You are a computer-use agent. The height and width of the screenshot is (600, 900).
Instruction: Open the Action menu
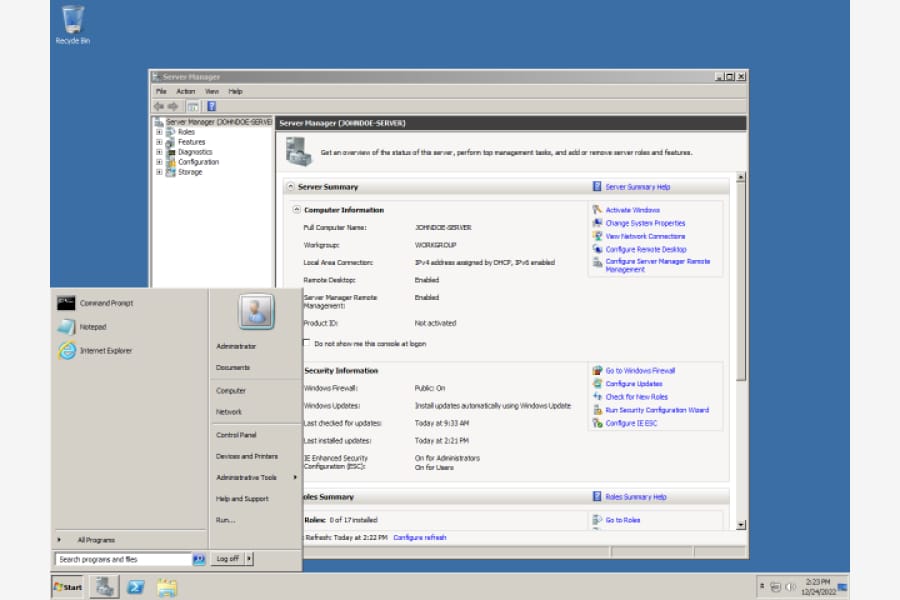pyautogui.click(x=185, y=91)
